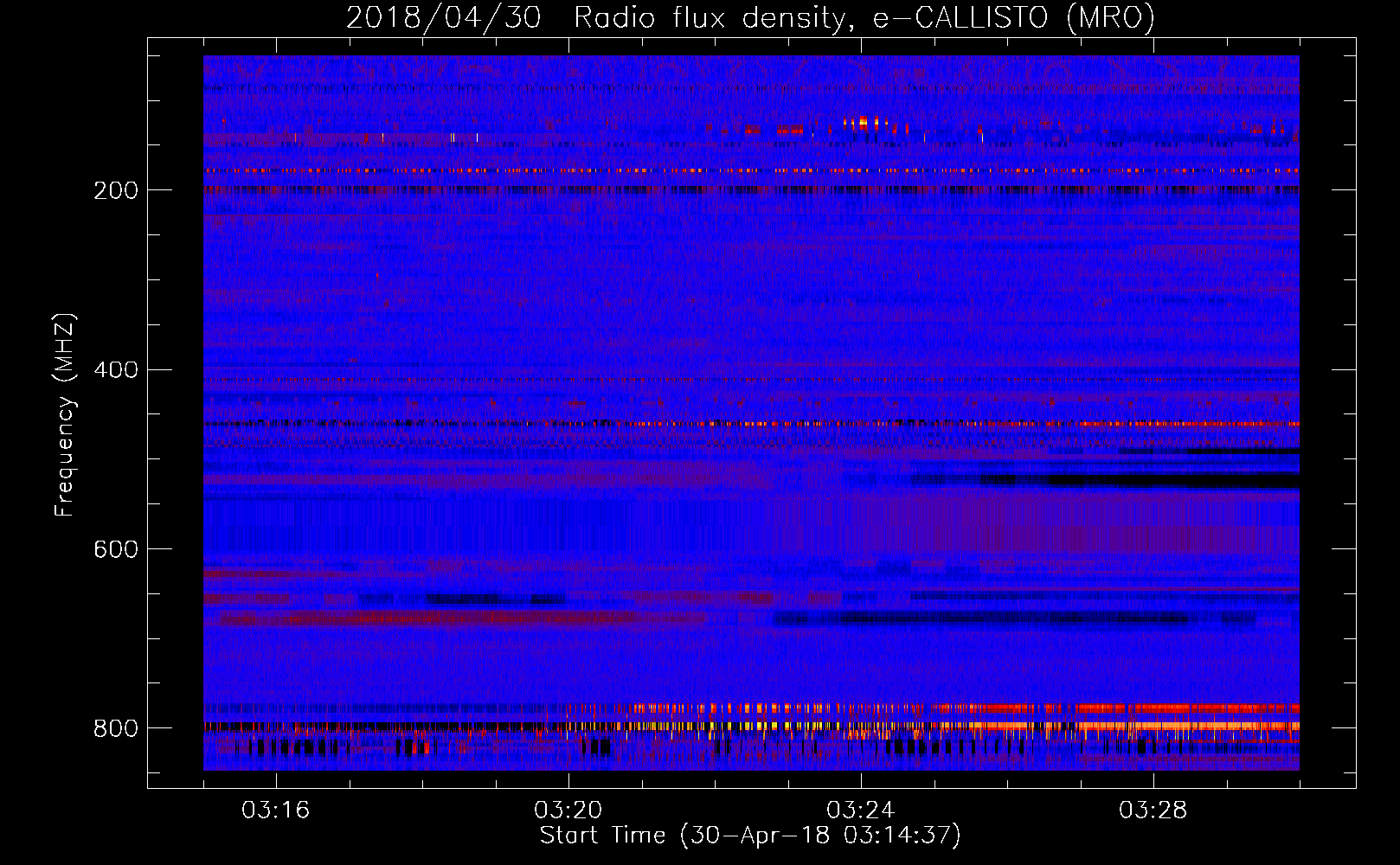This screenshot has height=865, width=1400.
Task: Click the plot title '2018/04/30 Radio flux density, e-CALLISTO (MRO)'
Action: click(x=750, y=17)
